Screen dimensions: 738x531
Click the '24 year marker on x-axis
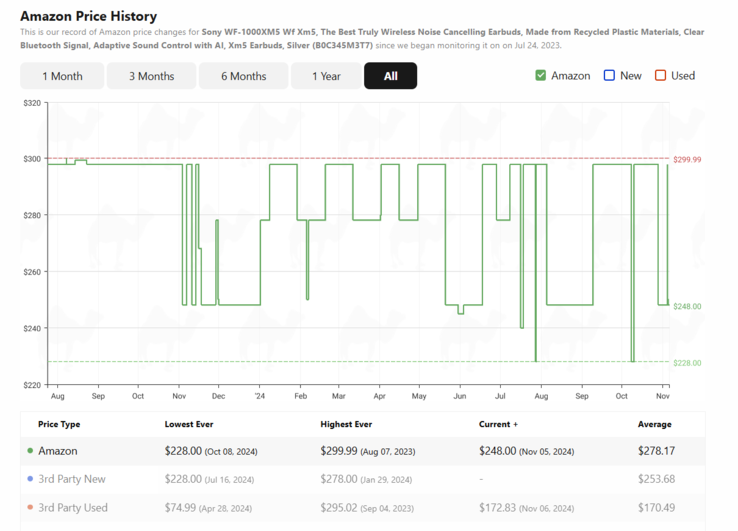point(259,396)
